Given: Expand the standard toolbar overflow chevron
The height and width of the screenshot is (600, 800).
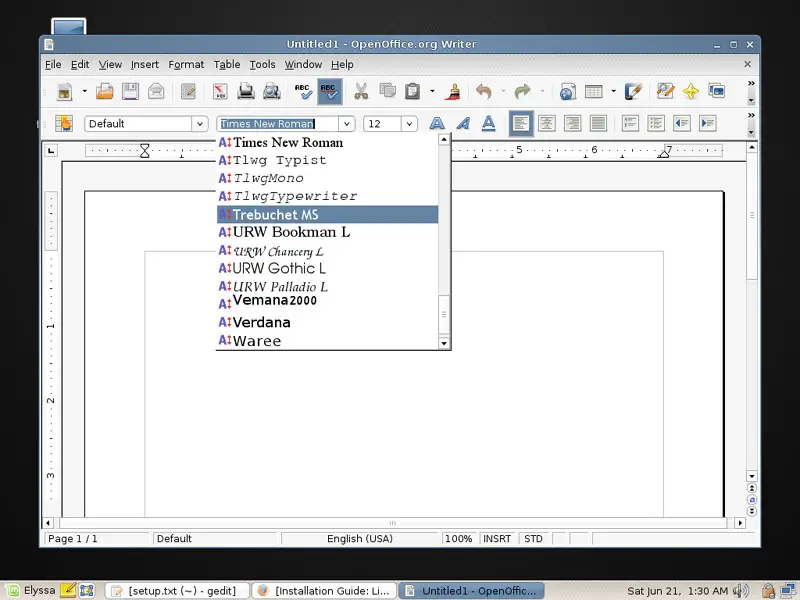Looking at the screenshot, I should 751,83.
